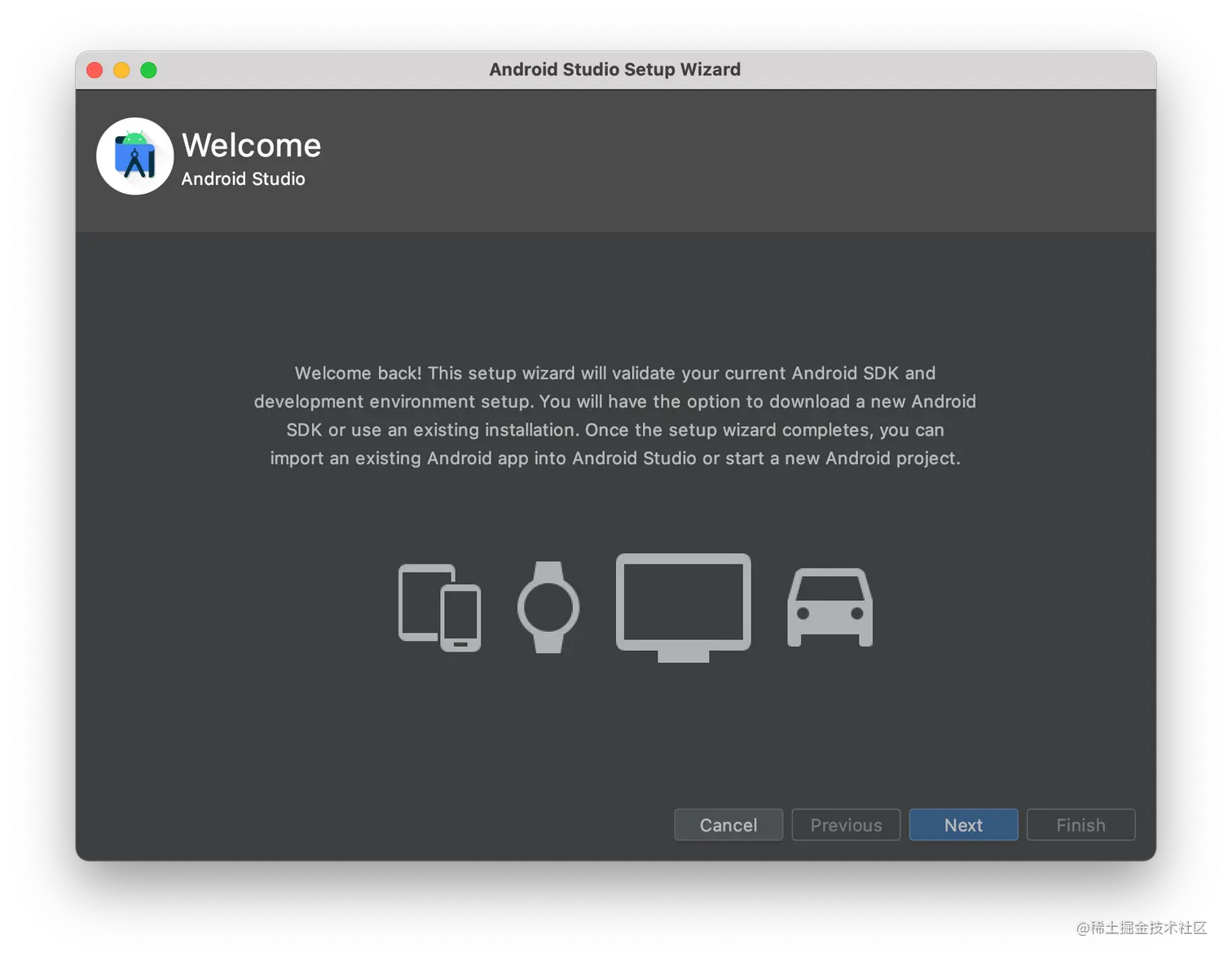Click the Android Studio logo icon
The height and width of the screenshot is (961, 1232).
click(x=135, y=156)
